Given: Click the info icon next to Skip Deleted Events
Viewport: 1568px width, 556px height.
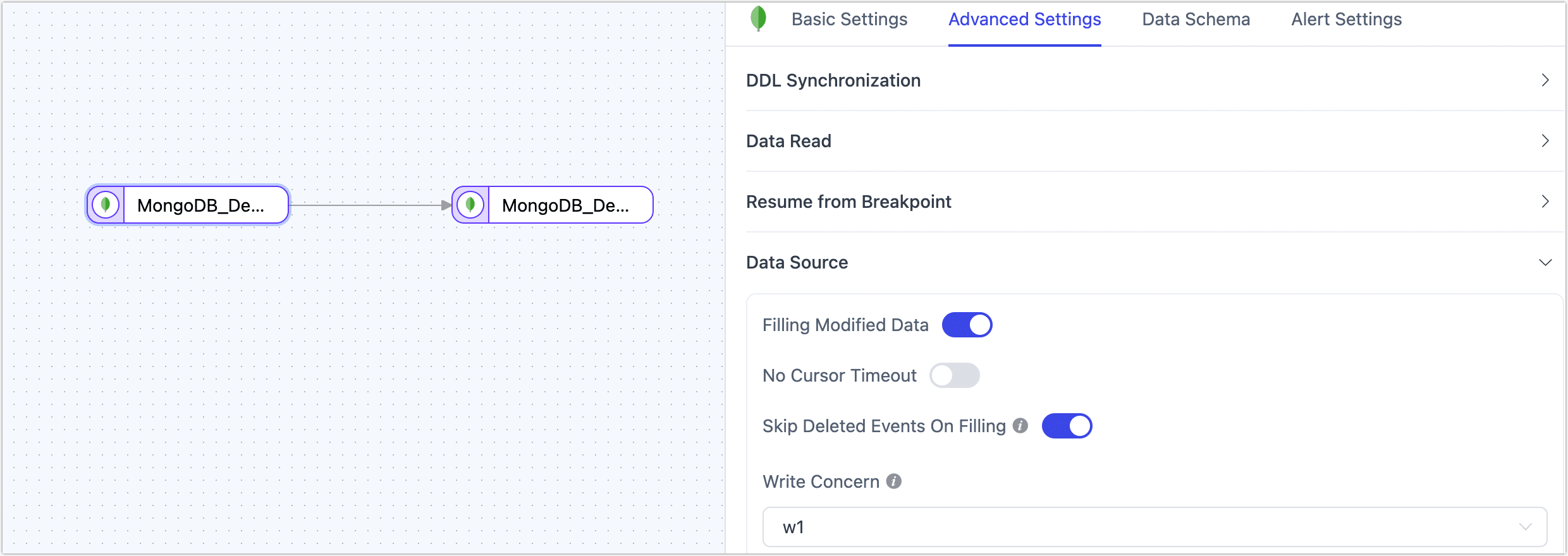Looking at the screenshot, I should 1020,426.
